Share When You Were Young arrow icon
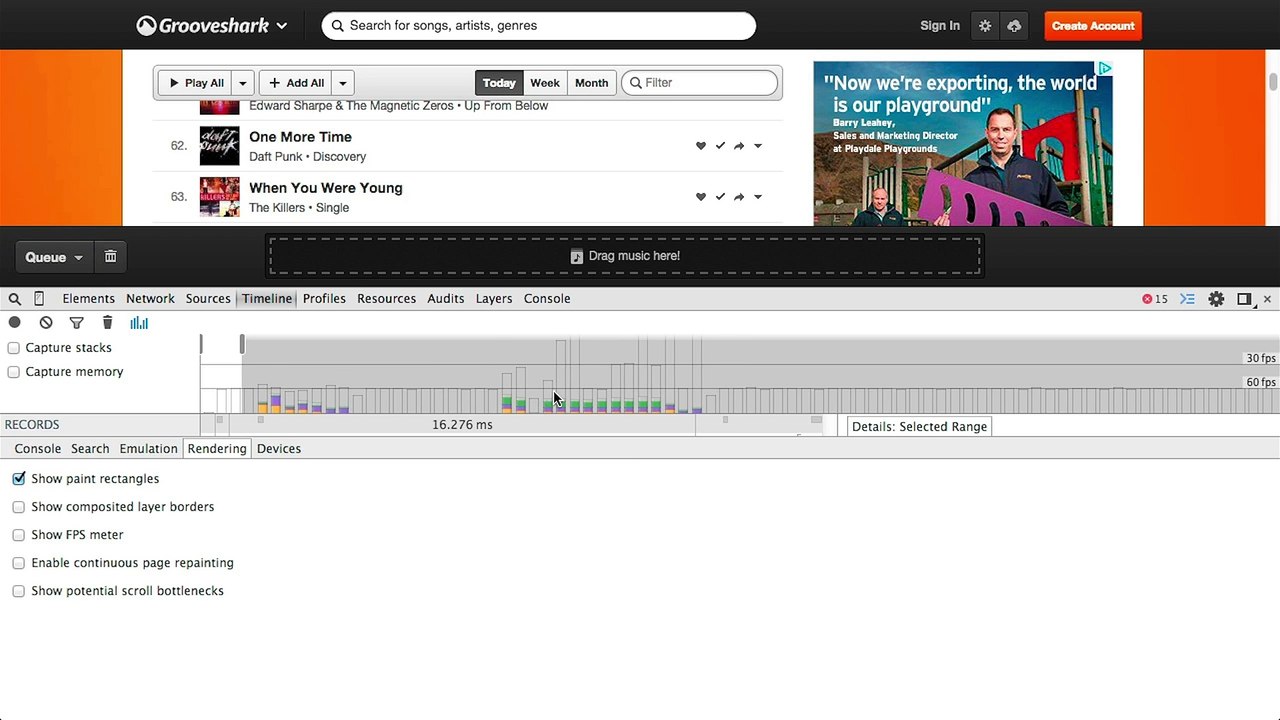The height and width of the screenshot is (720, 1280). 739,197
